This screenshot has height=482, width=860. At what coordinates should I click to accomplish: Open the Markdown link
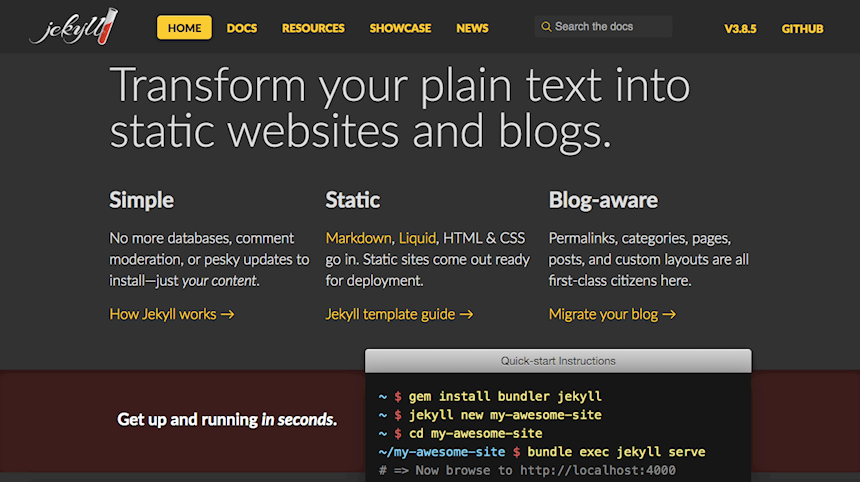[x=359, y=238]
